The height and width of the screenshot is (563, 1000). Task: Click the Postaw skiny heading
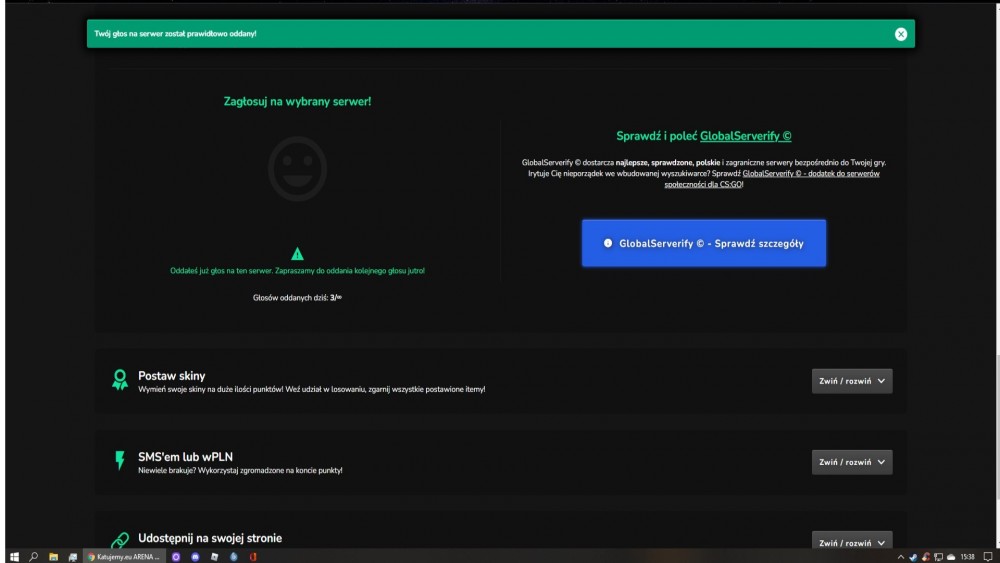172,376
